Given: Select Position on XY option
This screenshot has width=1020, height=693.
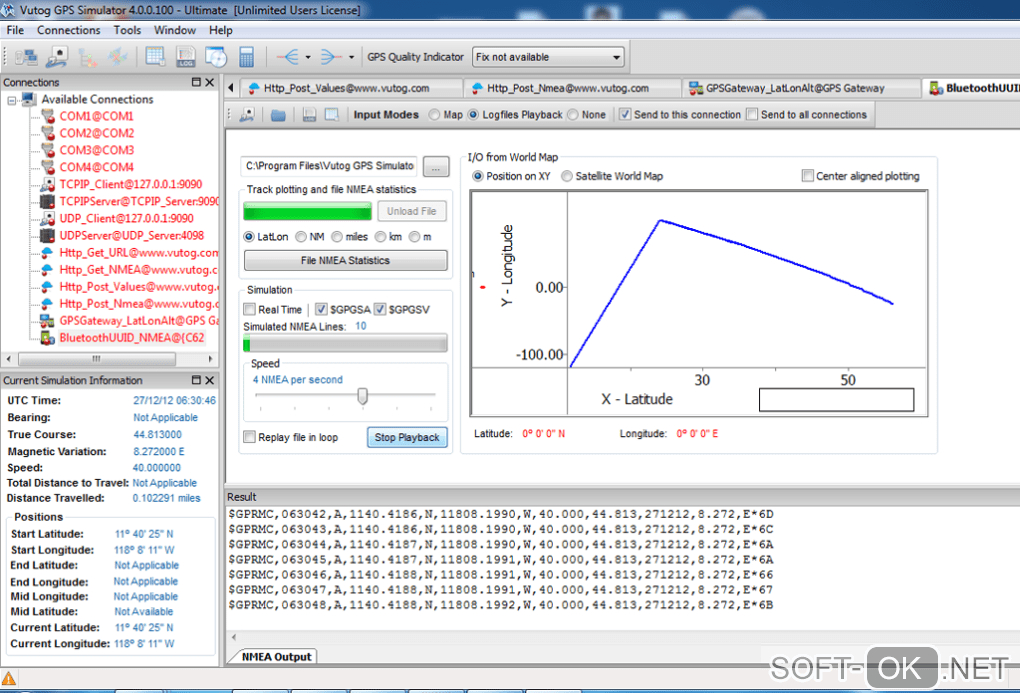Looking at the screenshot, I should coord(477,176).
